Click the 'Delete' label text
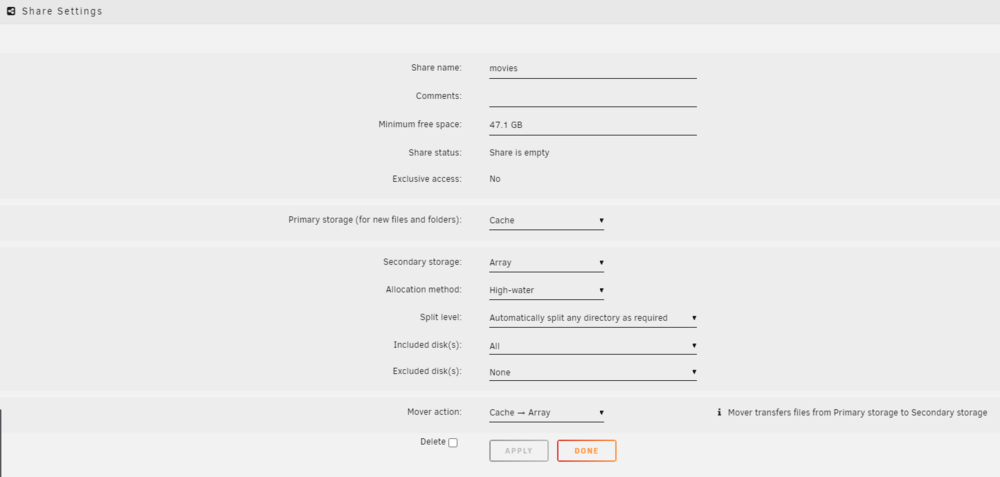The image size is (1000, 477). click(432, 442)
